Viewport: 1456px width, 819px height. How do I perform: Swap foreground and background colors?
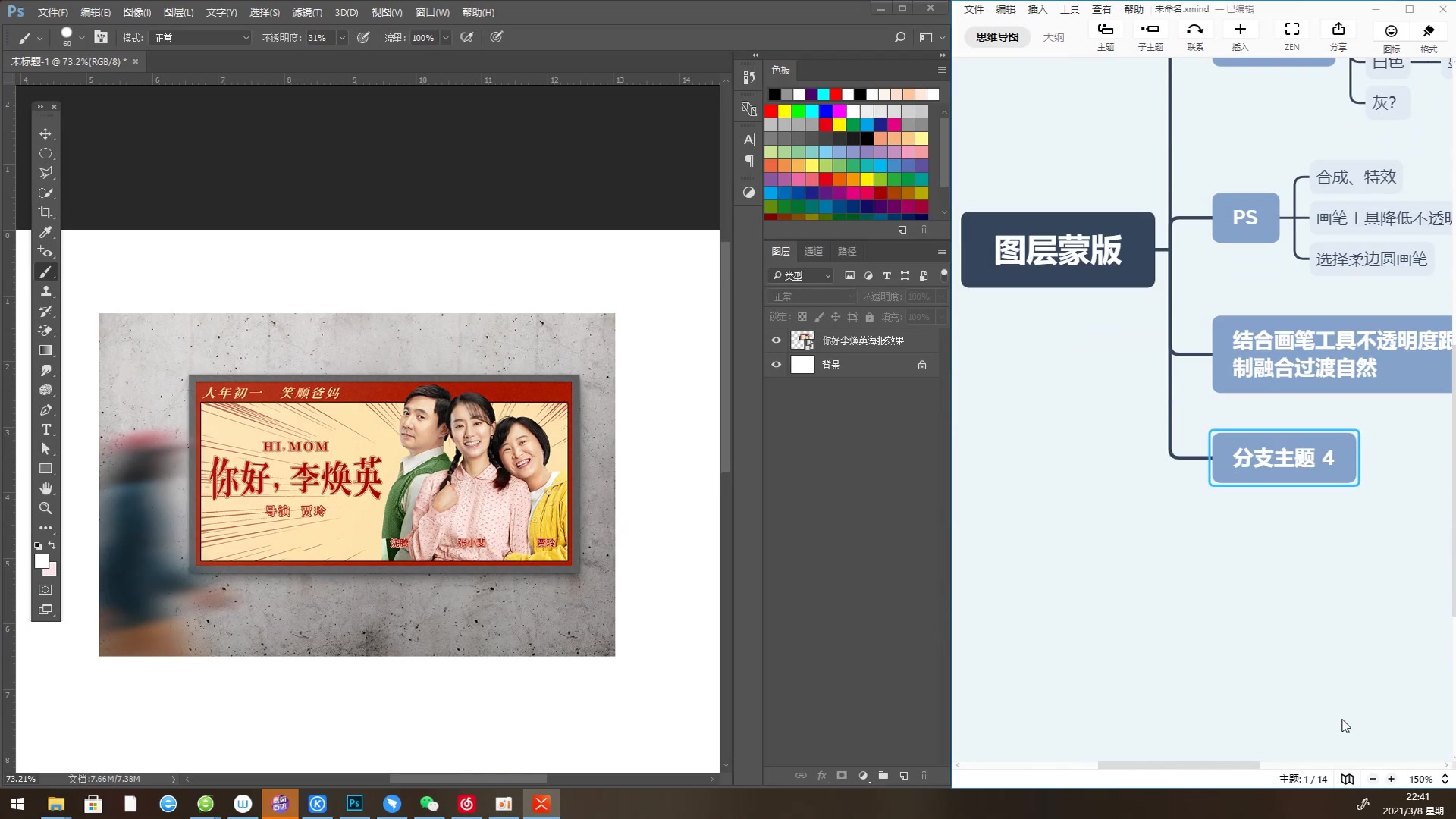click(52, 545)
